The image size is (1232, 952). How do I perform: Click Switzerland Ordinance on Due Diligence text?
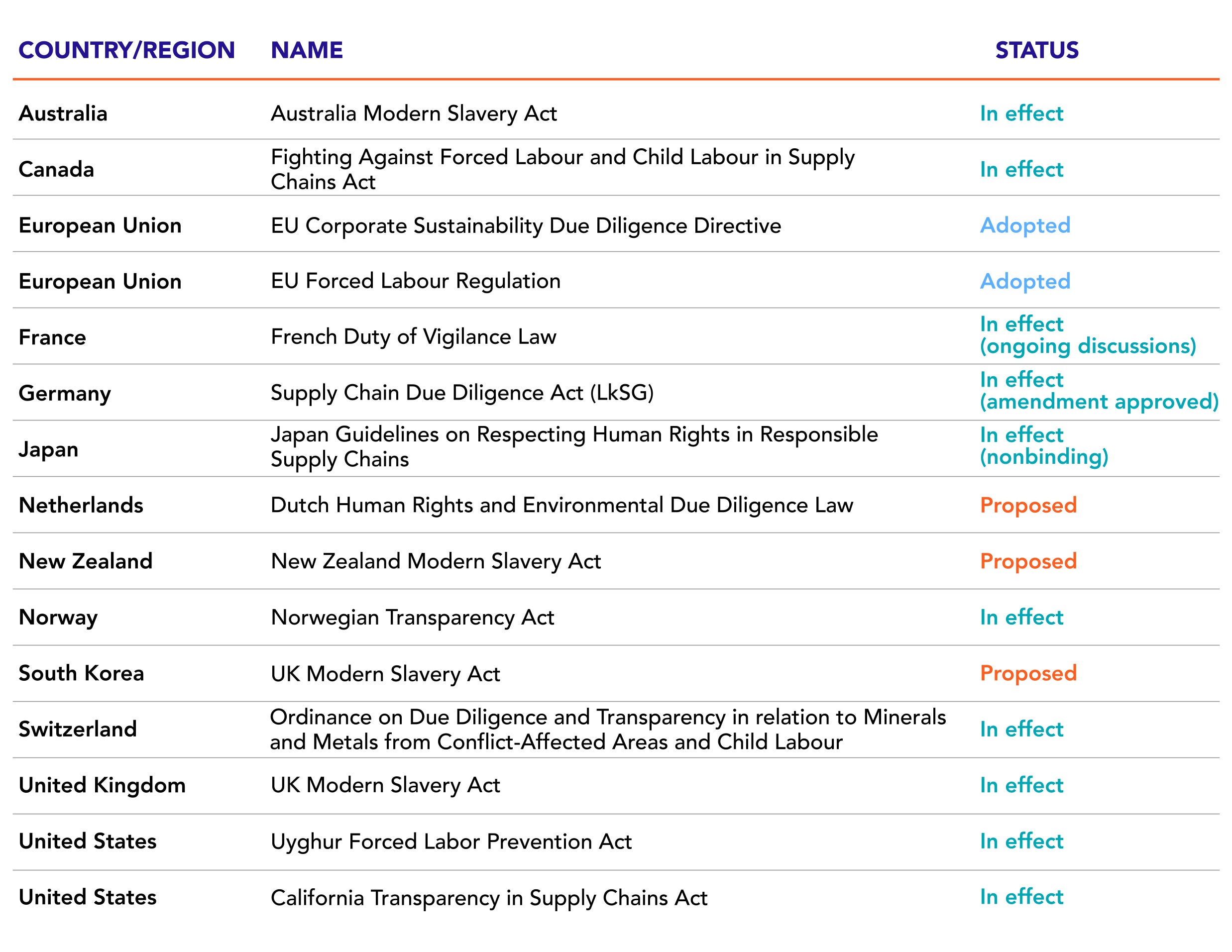(607, 729)
